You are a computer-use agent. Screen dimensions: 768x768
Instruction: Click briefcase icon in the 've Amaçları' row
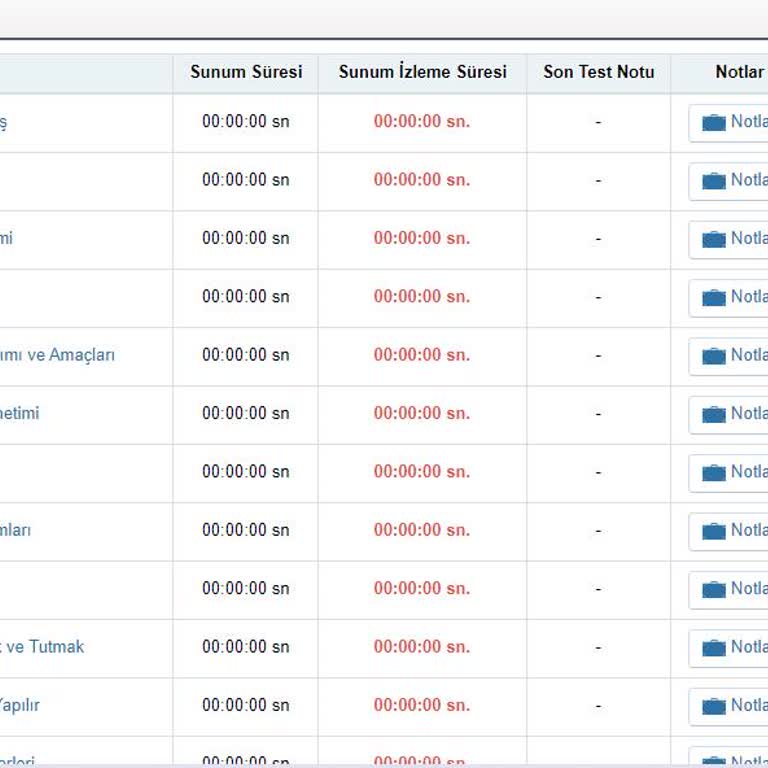pos(713,356)
